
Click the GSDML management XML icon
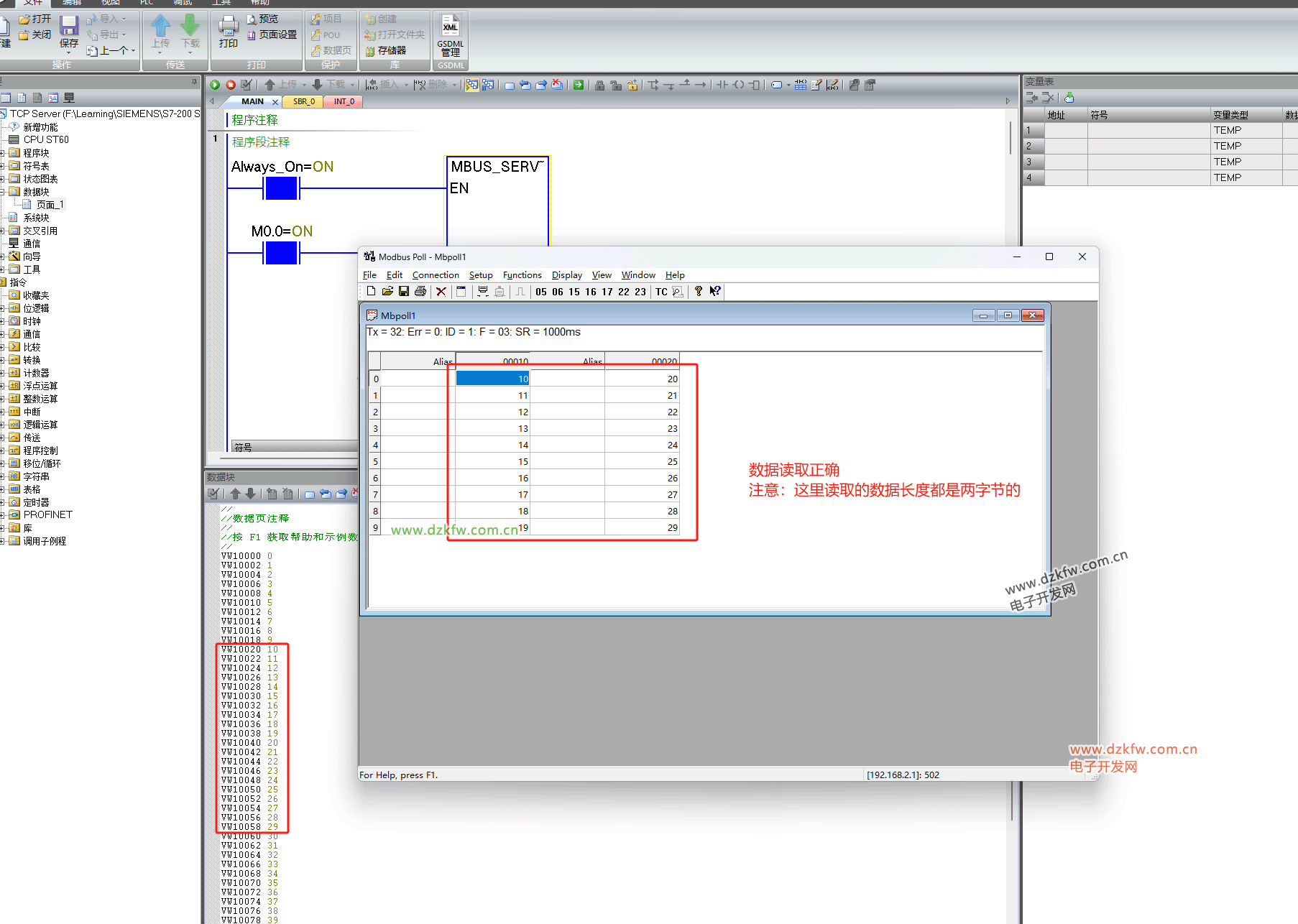click(x=450, y=29)
